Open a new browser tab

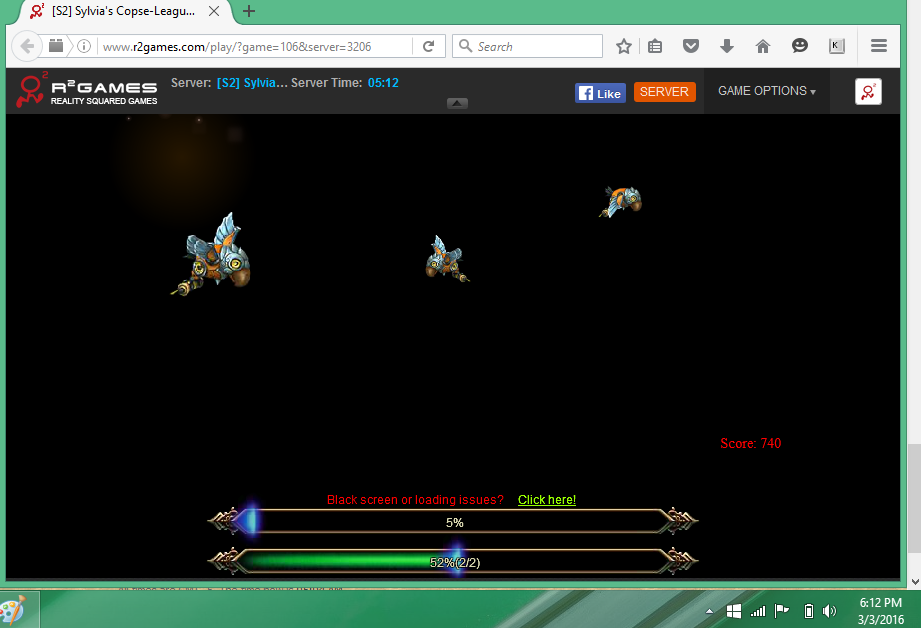[x=249, y=12]
